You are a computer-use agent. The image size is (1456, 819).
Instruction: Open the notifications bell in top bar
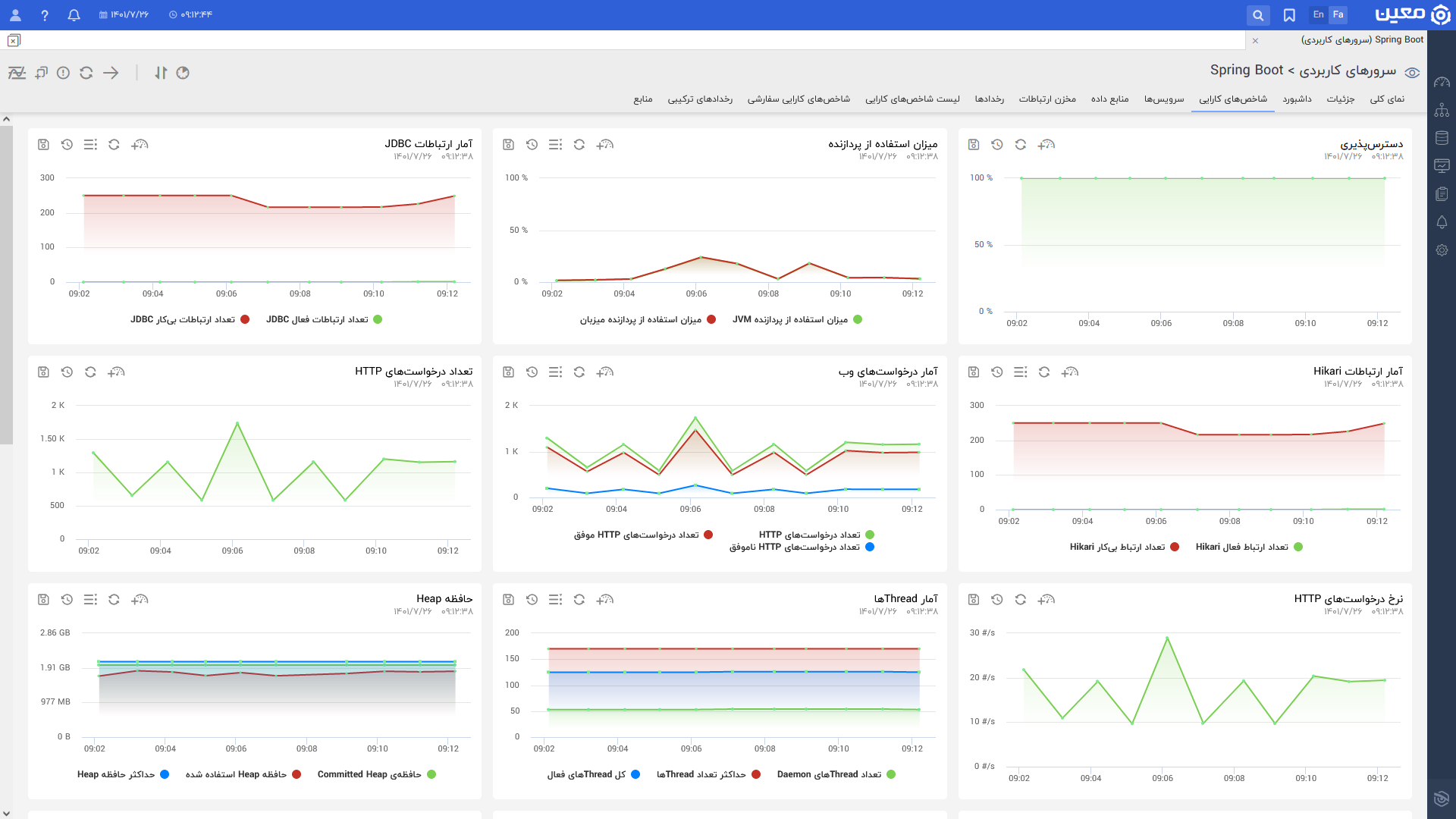tap(74, 15)
